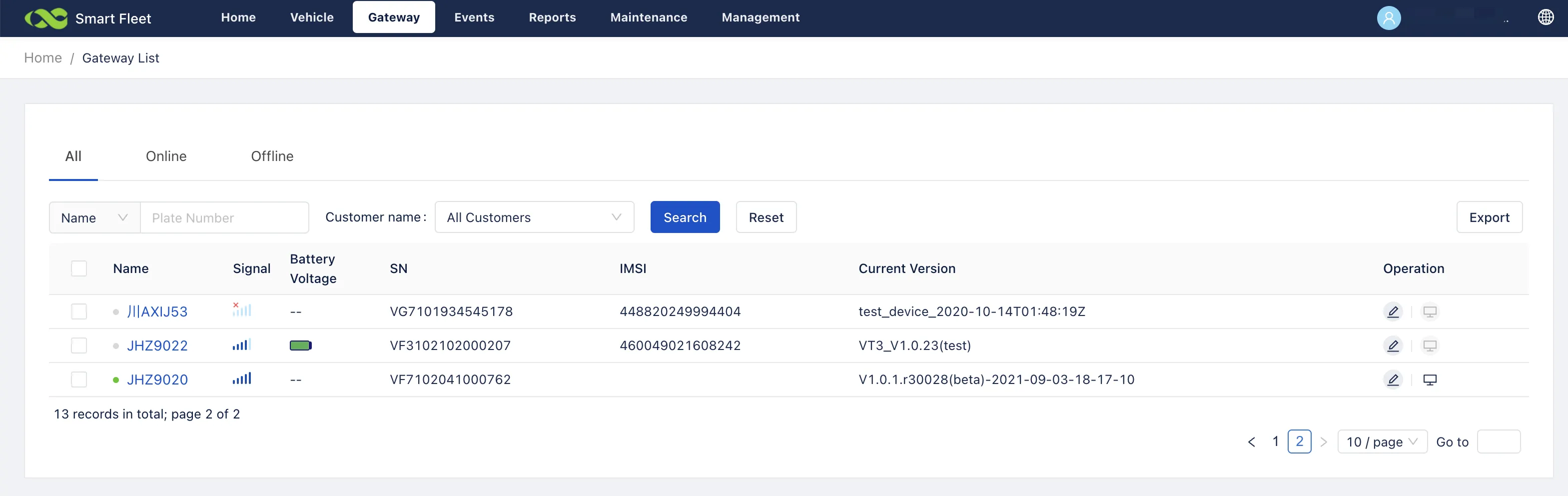This screenshot has width=1568, height=496.
Task: Go to previous page arrow
Action: [x=1252, y=442]
